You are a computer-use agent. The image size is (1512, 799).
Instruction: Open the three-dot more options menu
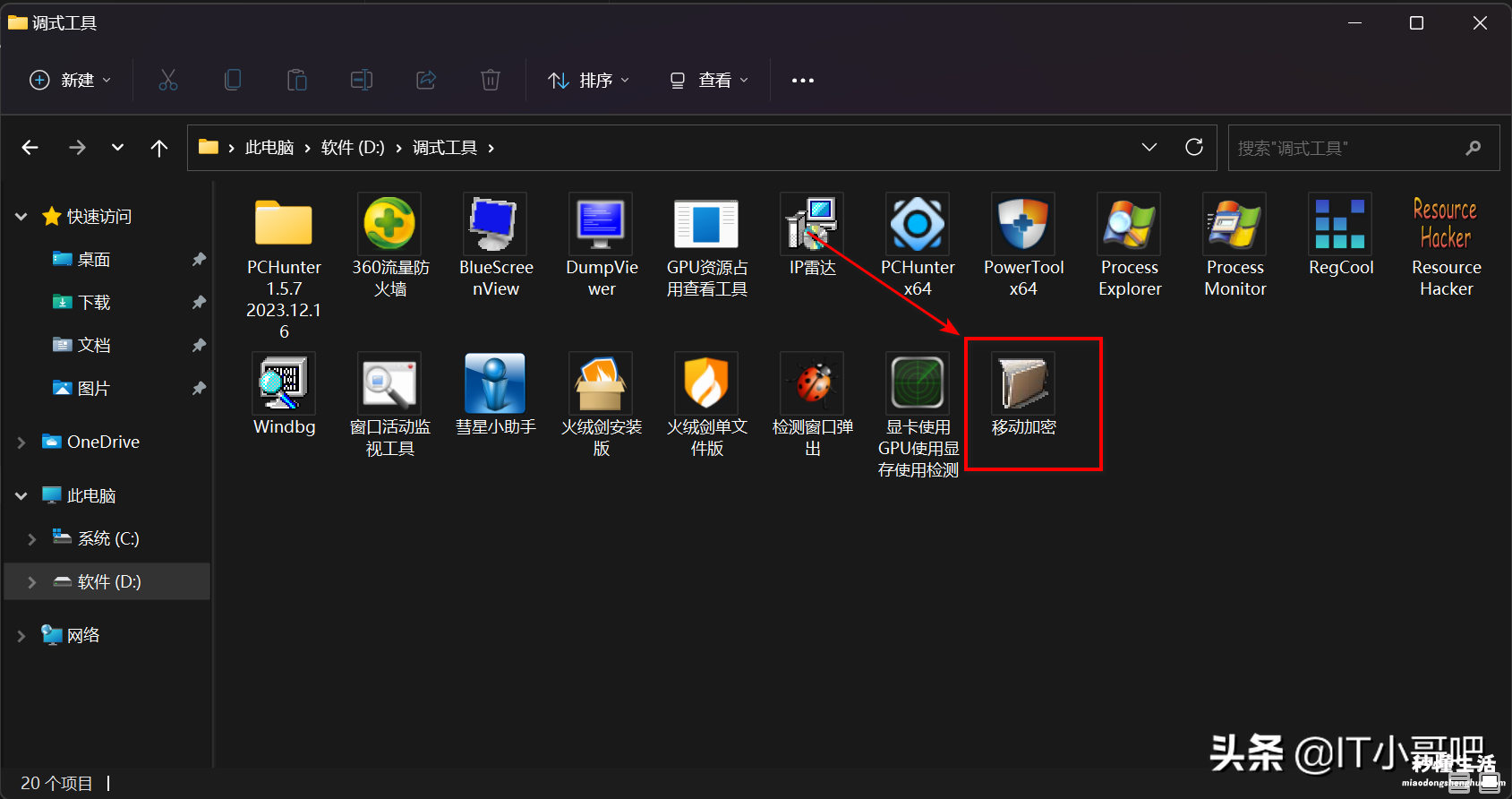click(803, 81)
